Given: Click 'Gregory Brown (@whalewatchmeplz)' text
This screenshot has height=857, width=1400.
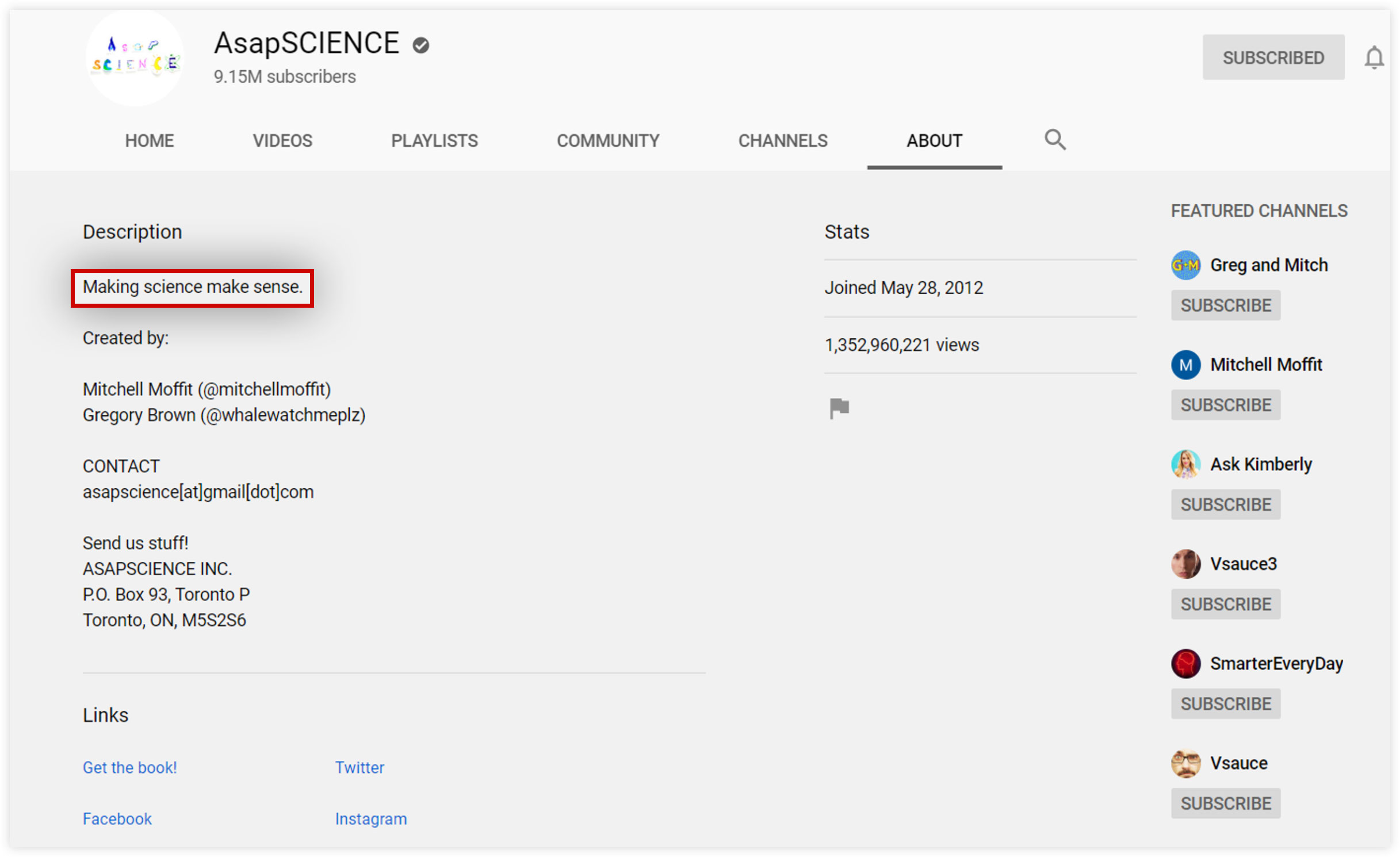Looking at the screenshot, I should [x=224, y=415].
